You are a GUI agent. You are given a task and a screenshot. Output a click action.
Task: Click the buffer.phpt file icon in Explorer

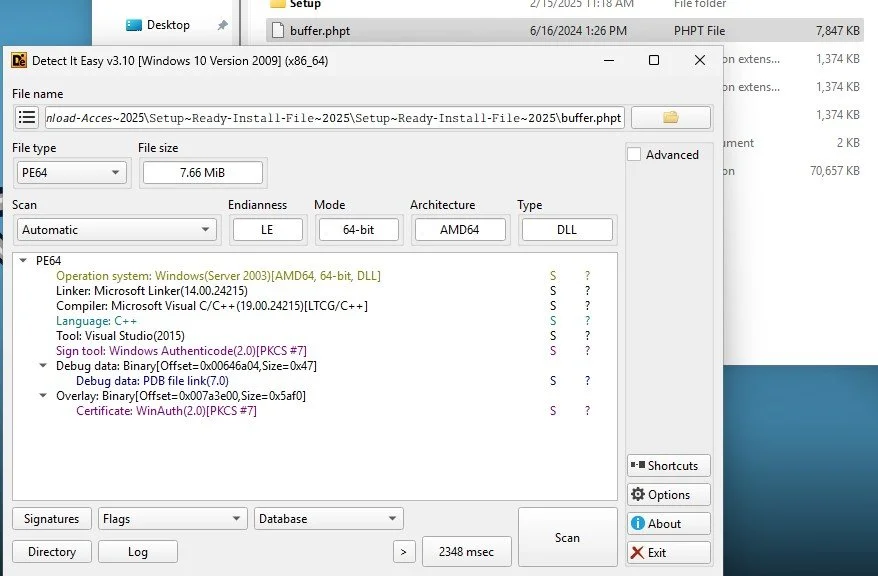tap(277, 30)
